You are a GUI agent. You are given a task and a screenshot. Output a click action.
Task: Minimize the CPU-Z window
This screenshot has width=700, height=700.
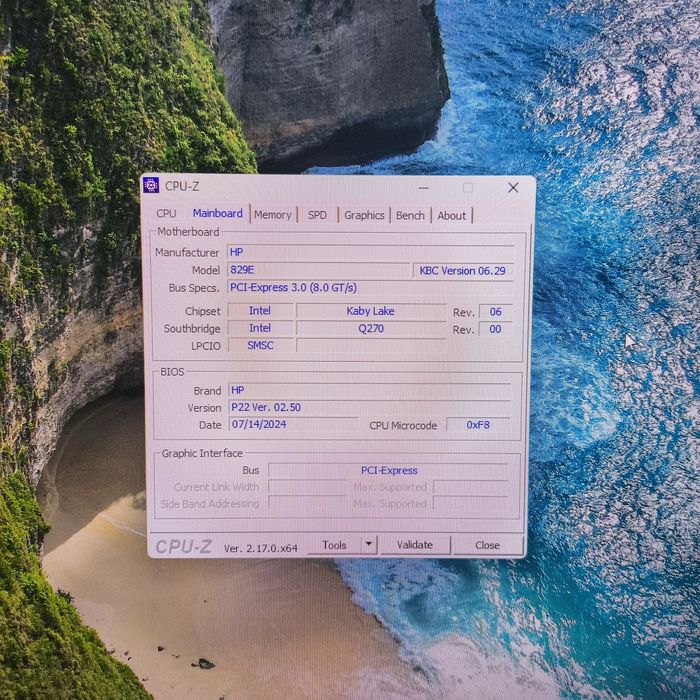[x=424, y=188]
